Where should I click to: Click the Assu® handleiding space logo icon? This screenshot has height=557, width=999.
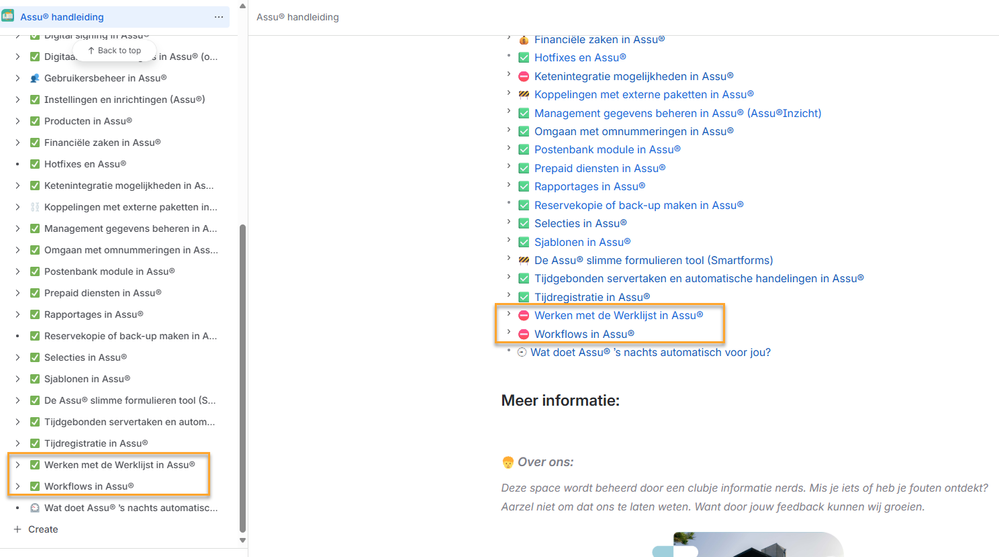(x=8, y=17)
